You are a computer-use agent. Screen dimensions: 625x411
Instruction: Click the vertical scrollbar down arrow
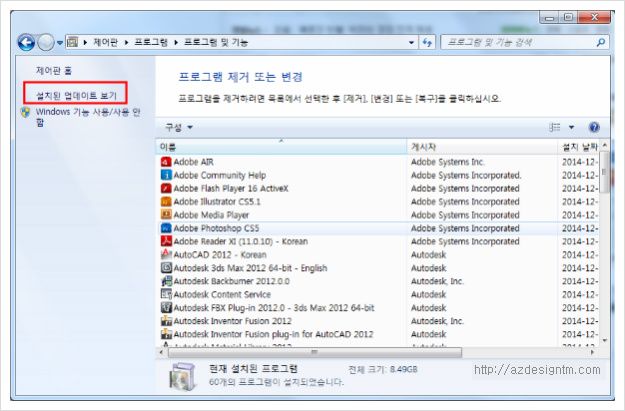[x=605, y=340]
